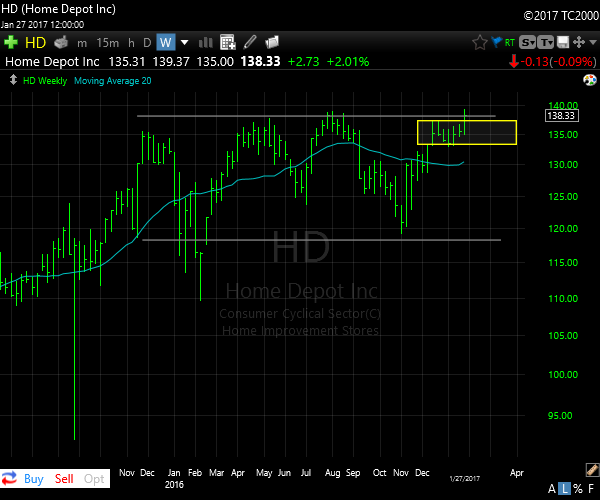Click the green RT real-time indicator
600x500 pixels.
(509, 42)
